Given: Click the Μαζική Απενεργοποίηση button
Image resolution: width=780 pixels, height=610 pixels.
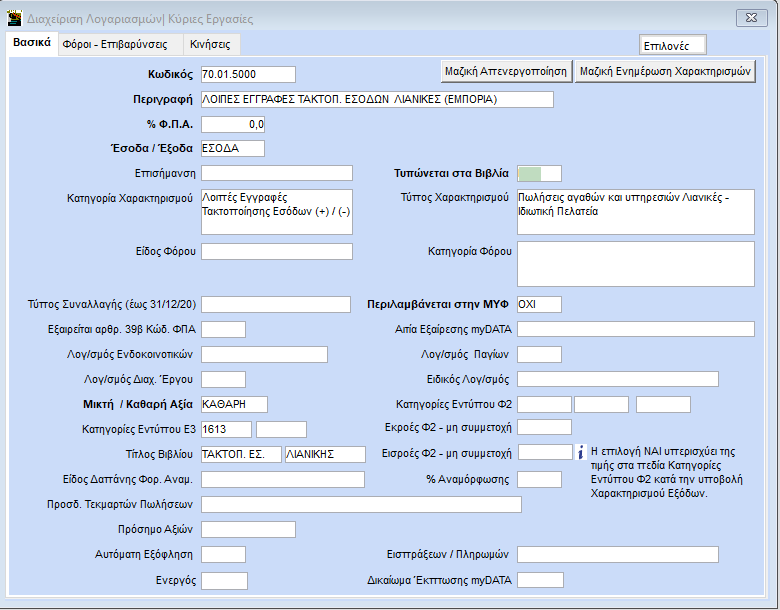Looking at the screenshot, I should pyautogui.click(x=506, y=72).
